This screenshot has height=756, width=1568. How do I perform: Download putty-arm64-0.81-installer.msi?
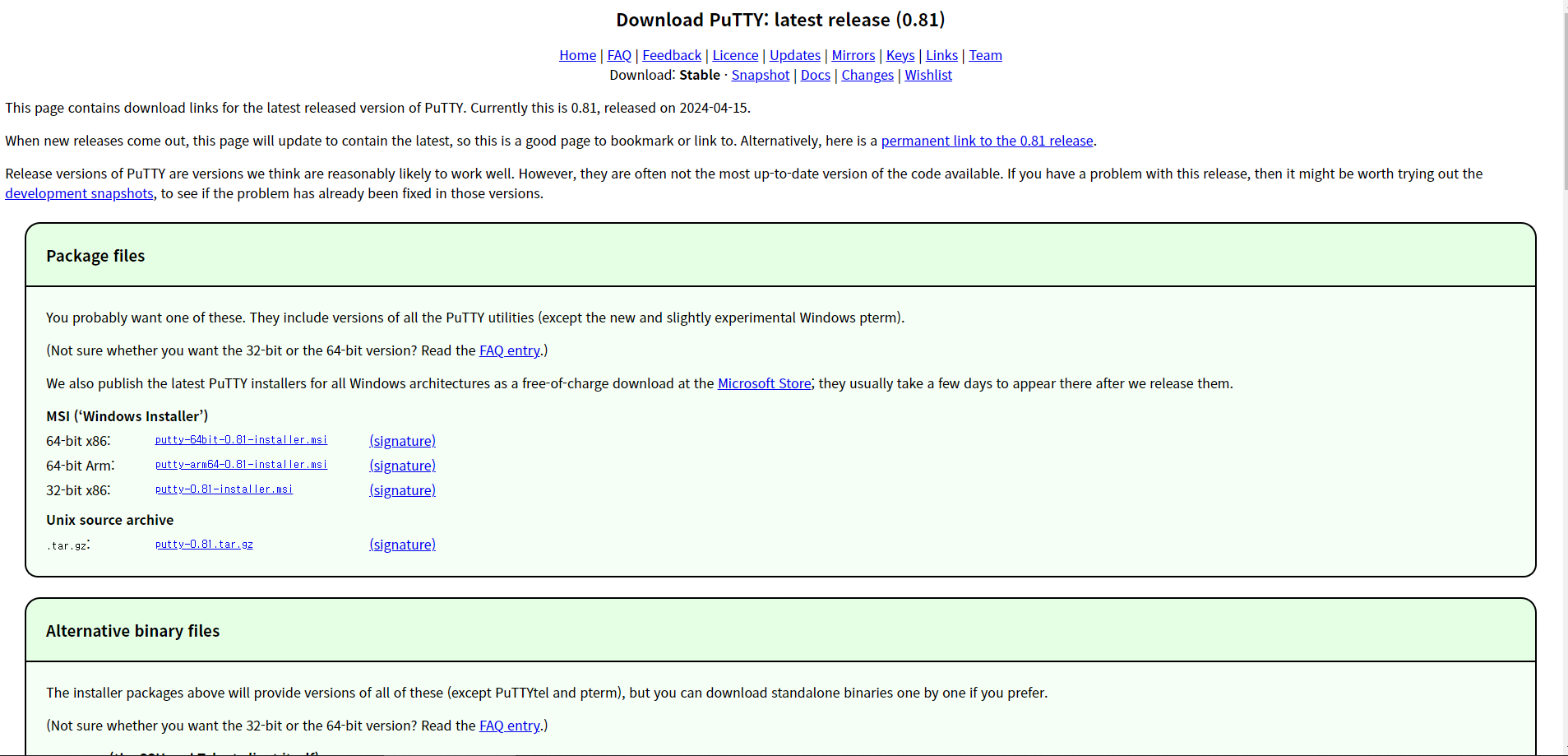pyautogui.click(x=241, y=465)
